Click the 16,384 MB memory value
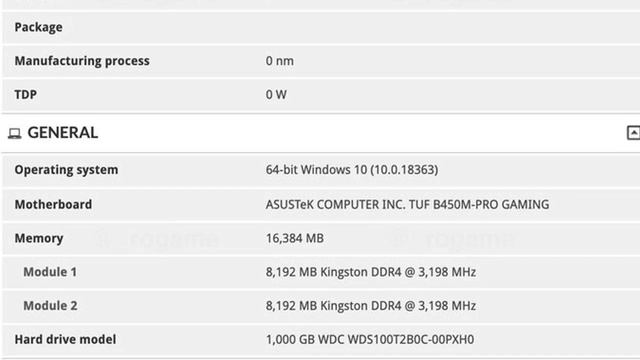The height and width of the screenshot is (360, 640). point(295,238)
